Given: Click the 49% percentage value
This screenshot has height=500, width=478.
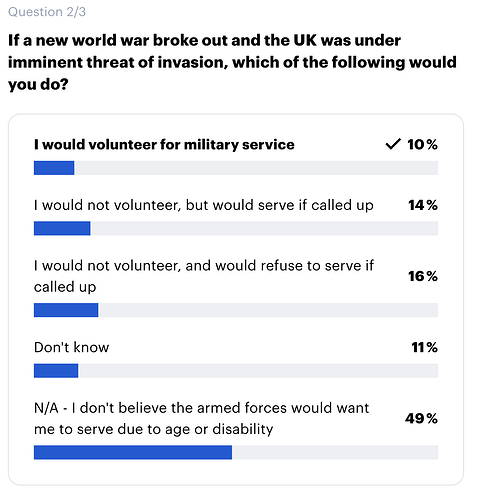Looking at the screenshot, I should 421,418.
